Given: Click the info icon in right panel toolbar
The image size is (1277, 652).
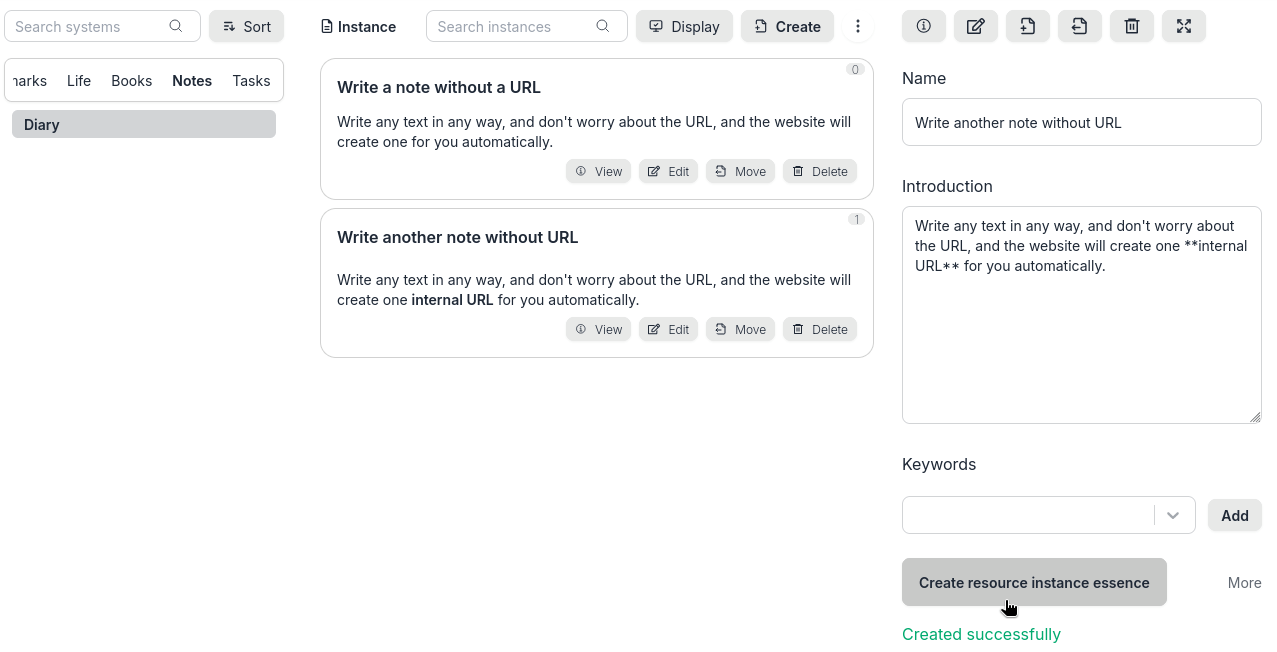Looking at the screenshot, I should click(923, 27).
